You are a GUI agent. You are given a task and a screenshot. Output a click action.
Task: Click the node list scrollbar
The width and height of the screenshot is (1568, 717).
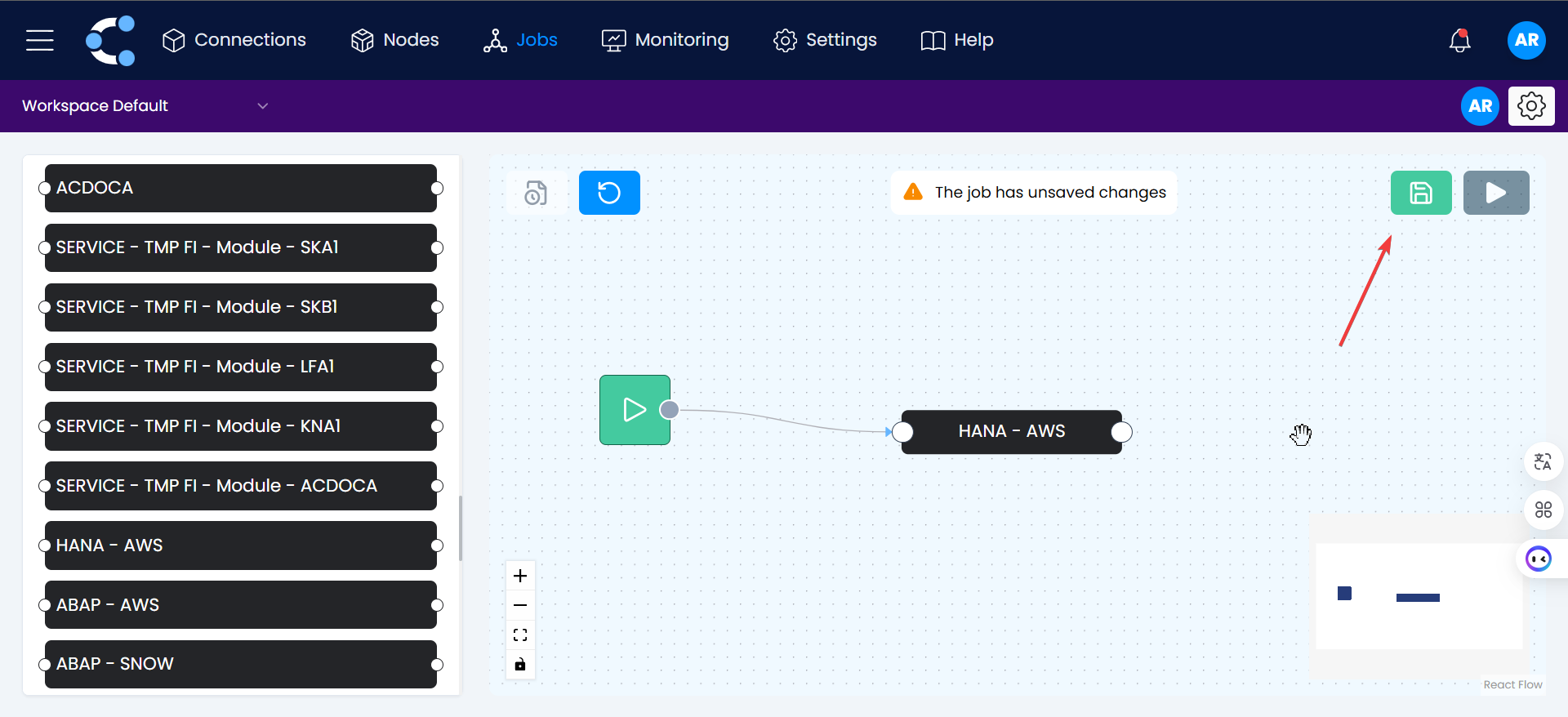461,528
